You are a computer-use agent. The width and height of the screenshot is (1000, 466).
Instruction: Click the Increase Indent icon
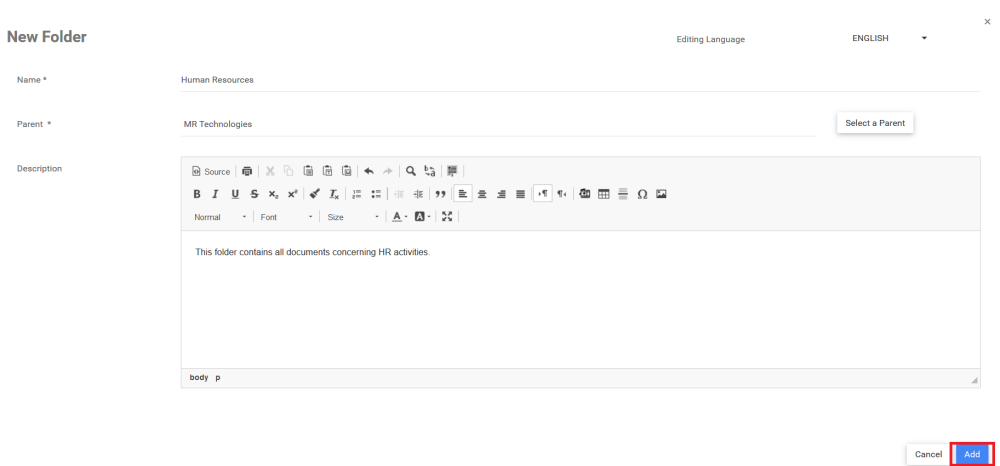point(418,194)
